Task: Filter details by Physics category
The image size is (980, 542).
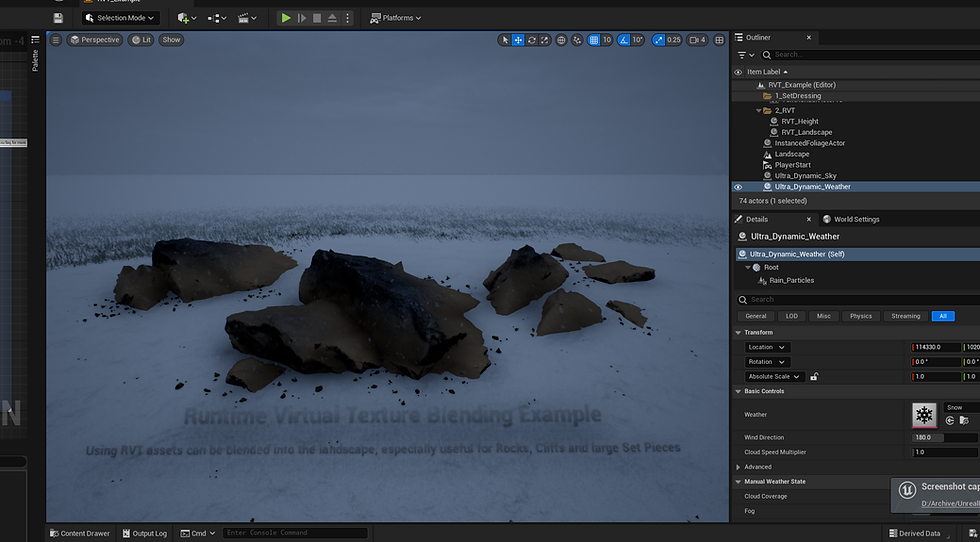Action: (861, 316)
